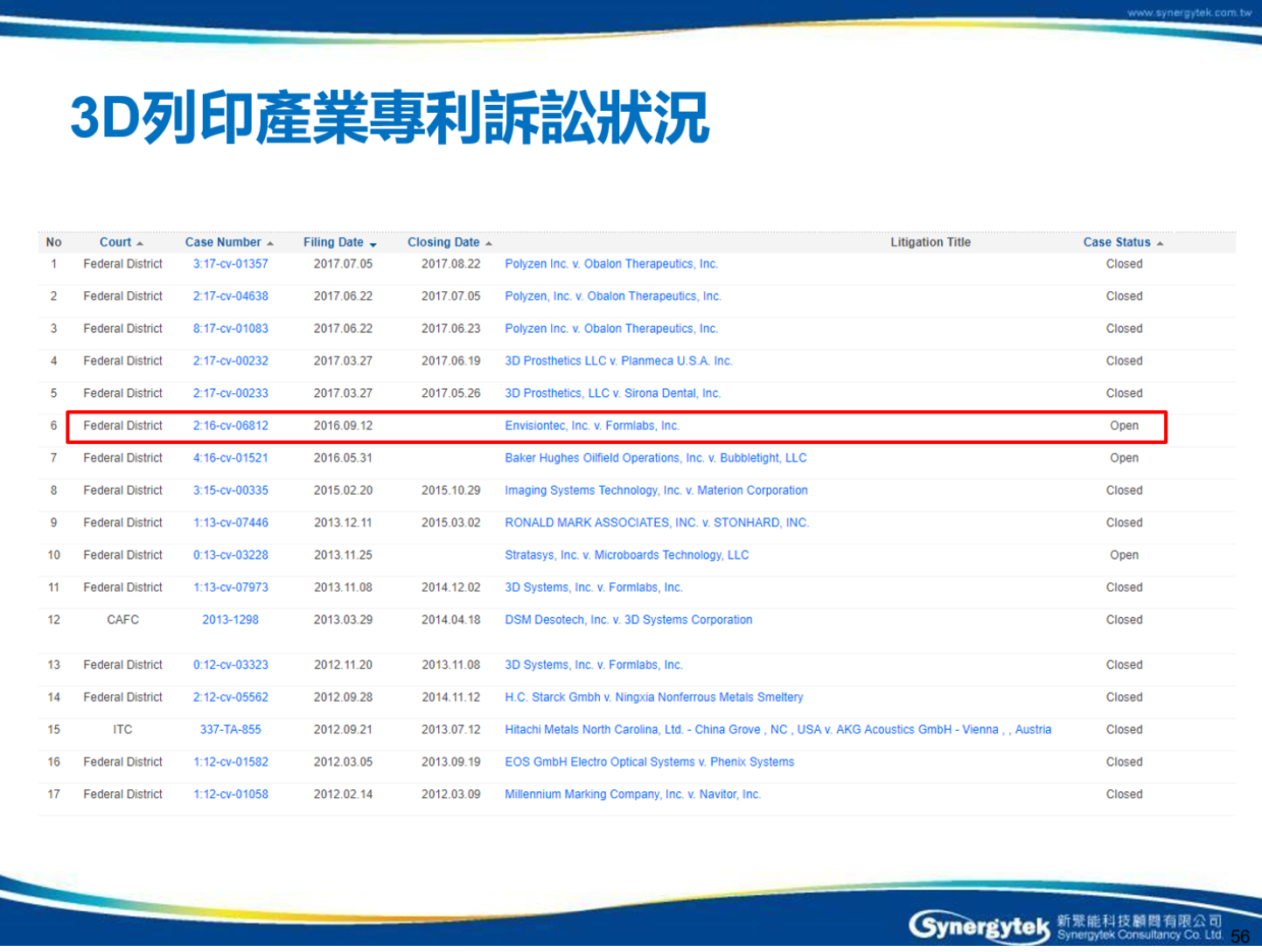The width and height of the screenshot is (1262, 952).
Task: Open case number 2:12-cv-05562
Action: click(x=231, y=698)
